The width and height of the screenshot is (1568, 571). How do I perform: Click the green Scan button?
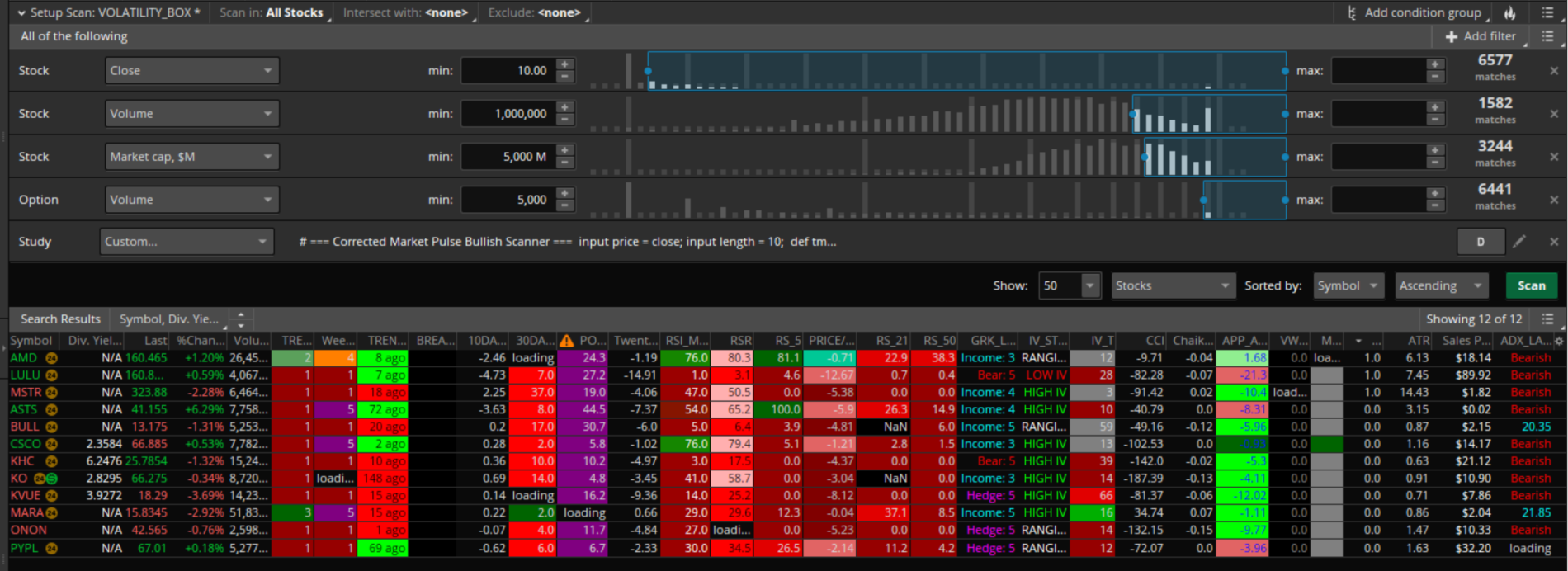point(1532,285)
